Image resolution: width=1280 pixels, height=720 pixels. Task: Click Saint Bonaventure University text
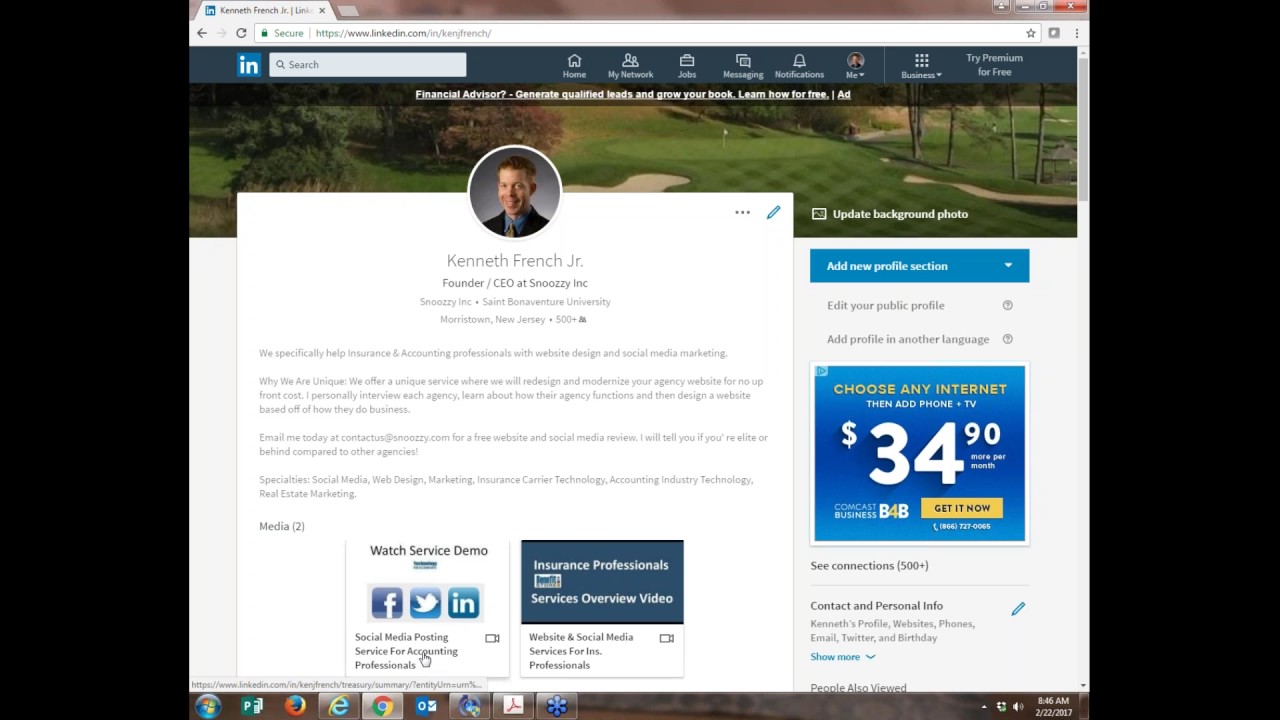click(546, 302)
